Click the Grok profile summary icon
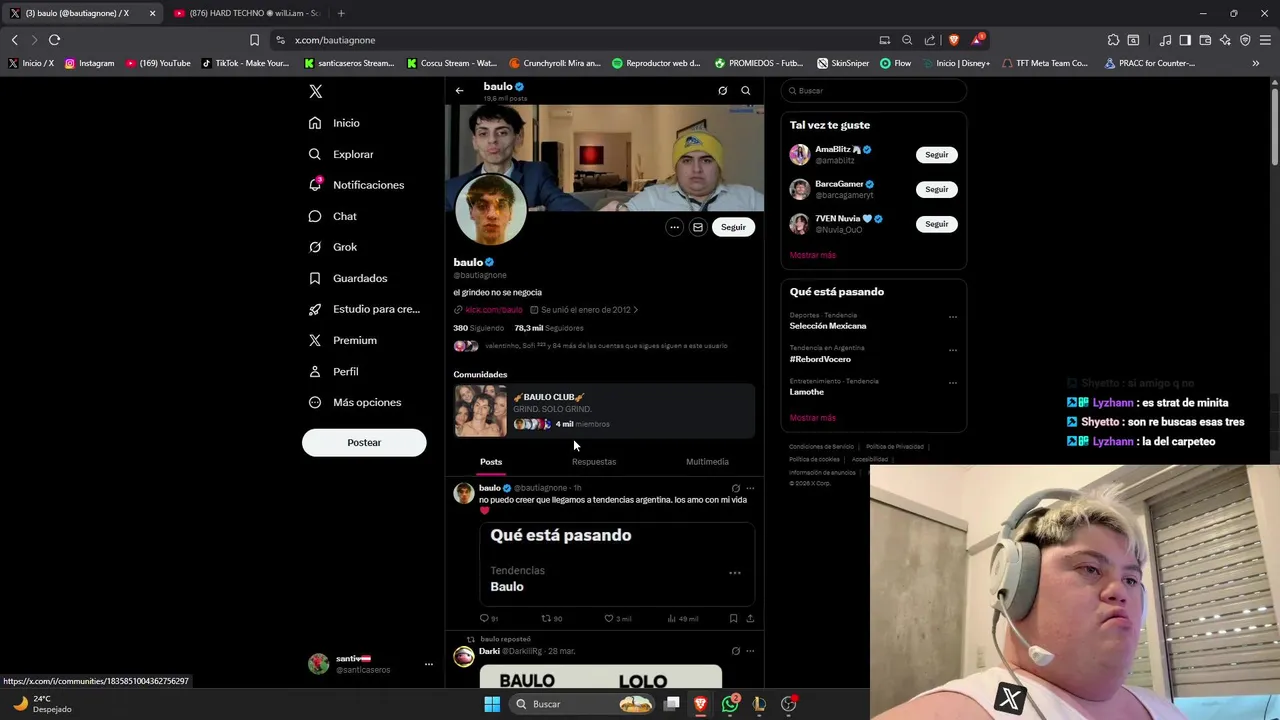Image resolution: width=1280 pixels, height=720 pixels. coord(722,91)
